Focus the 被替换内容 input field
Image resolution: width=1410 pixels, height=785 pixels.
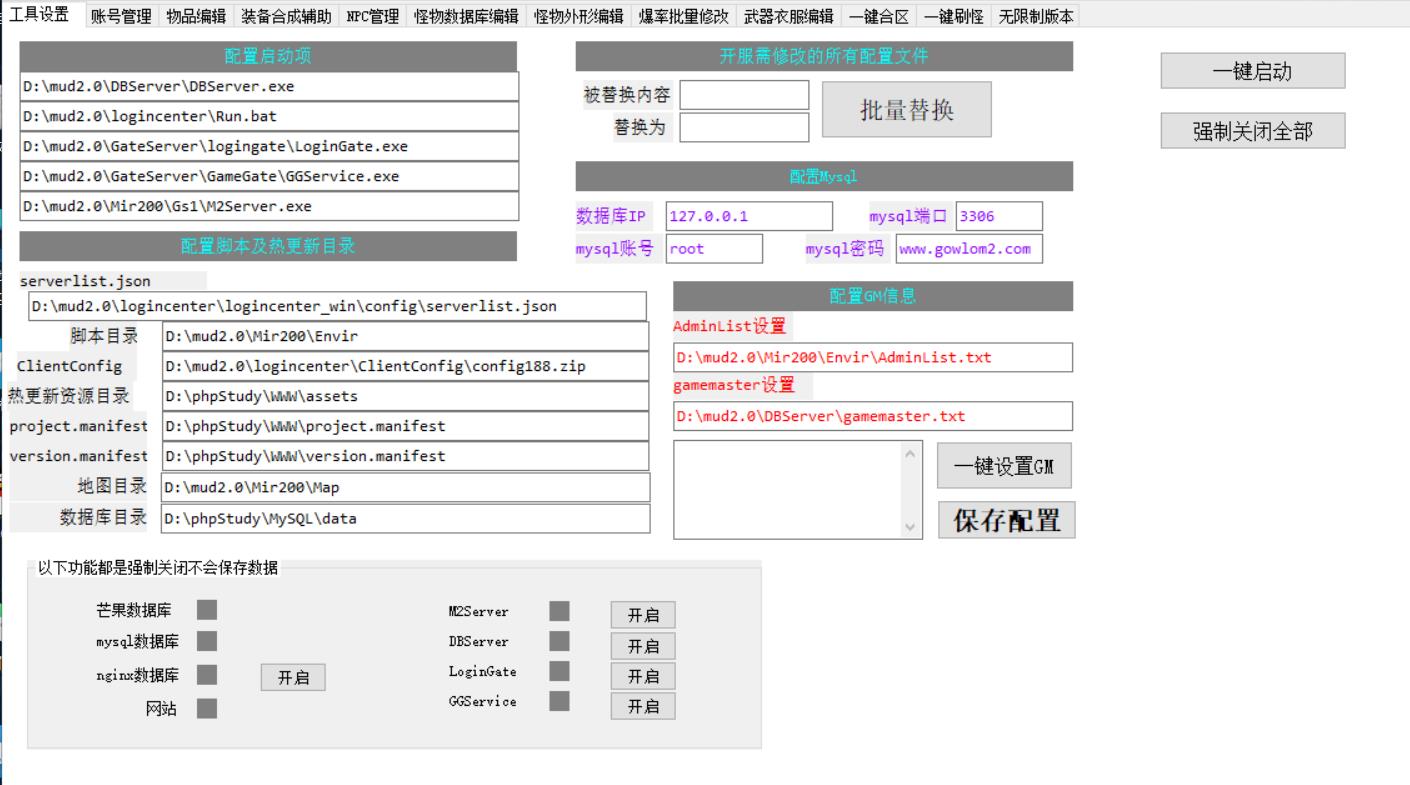(744, 95)
